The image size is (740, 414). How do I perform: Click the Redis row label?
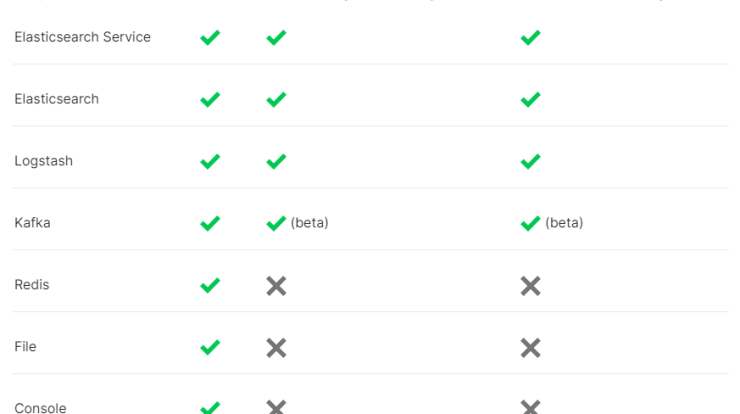(32, 285)
